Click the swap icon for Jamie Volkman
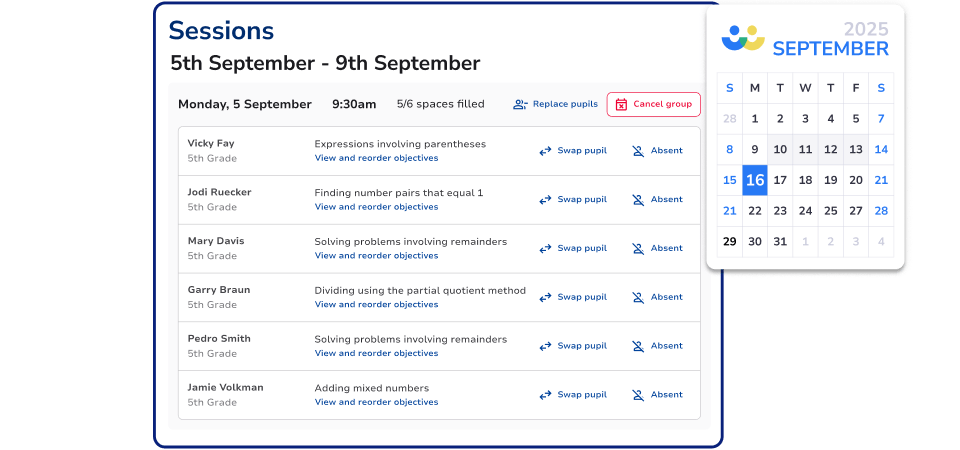 pos(545,395)
